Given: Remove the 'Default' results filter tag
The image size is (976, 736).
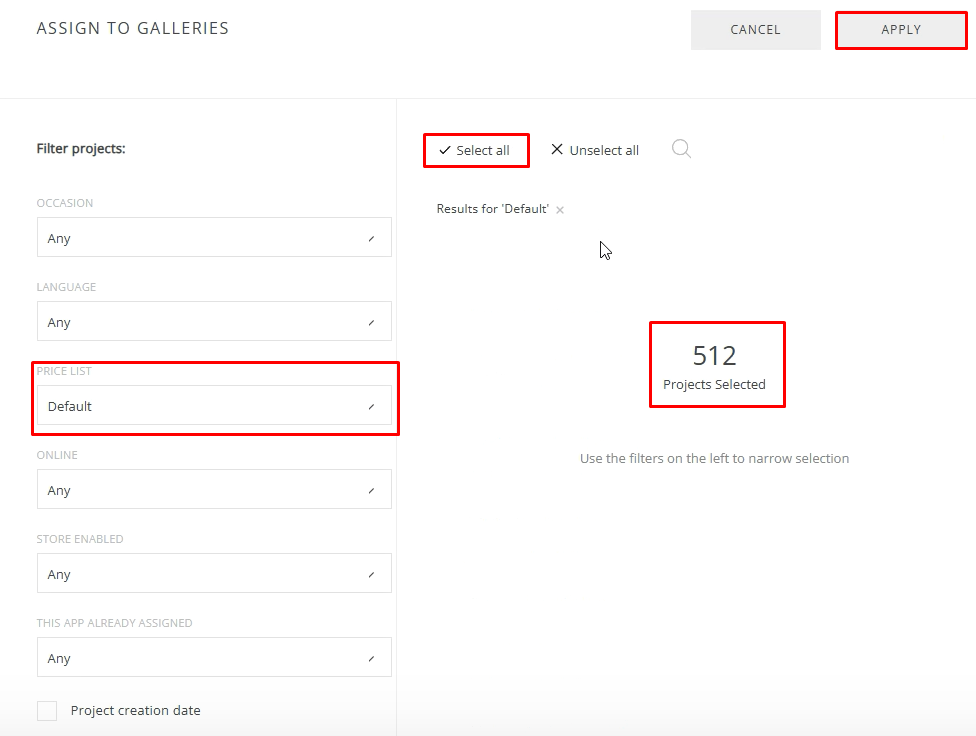Looking at the screenshot, I should click(x=560, y=210).
